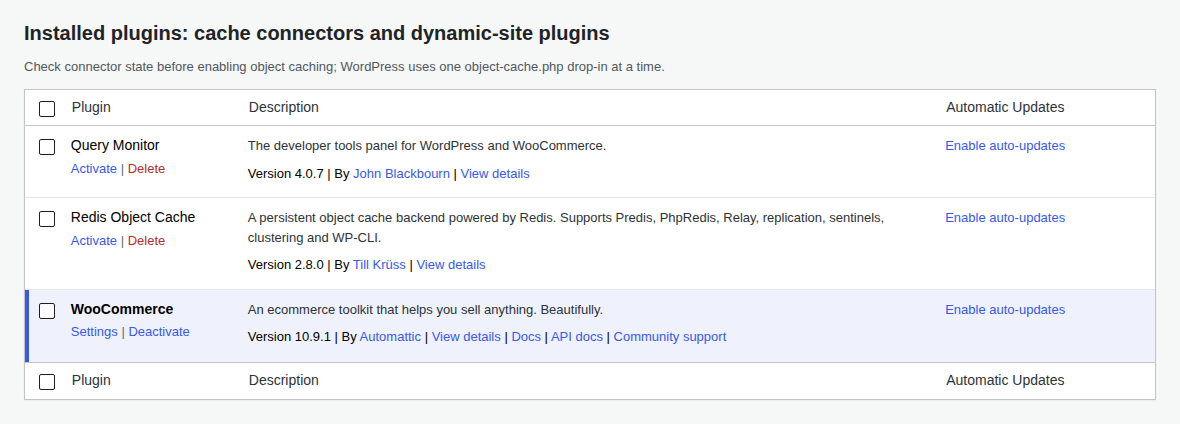Image resolution: width=1180 pixels, height=424 pixels.
Task: Click the footer 'Plugin' column label
Action: coord(91,380)
